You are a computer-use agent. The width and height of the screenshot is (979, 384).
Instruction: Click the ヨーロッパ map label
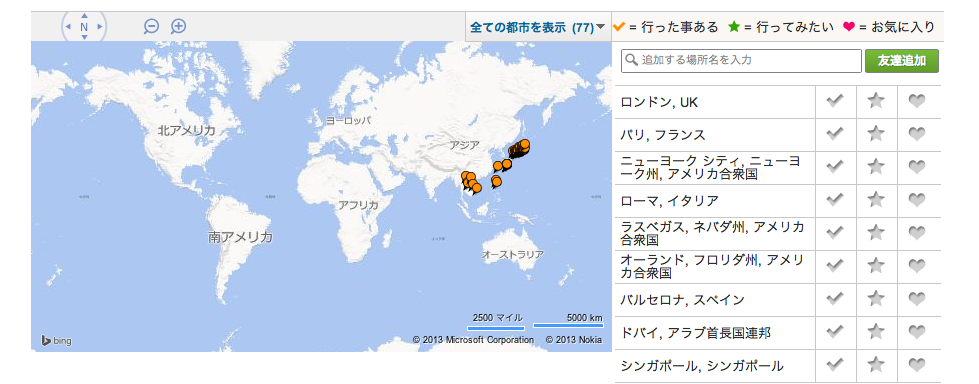point(348,121)
